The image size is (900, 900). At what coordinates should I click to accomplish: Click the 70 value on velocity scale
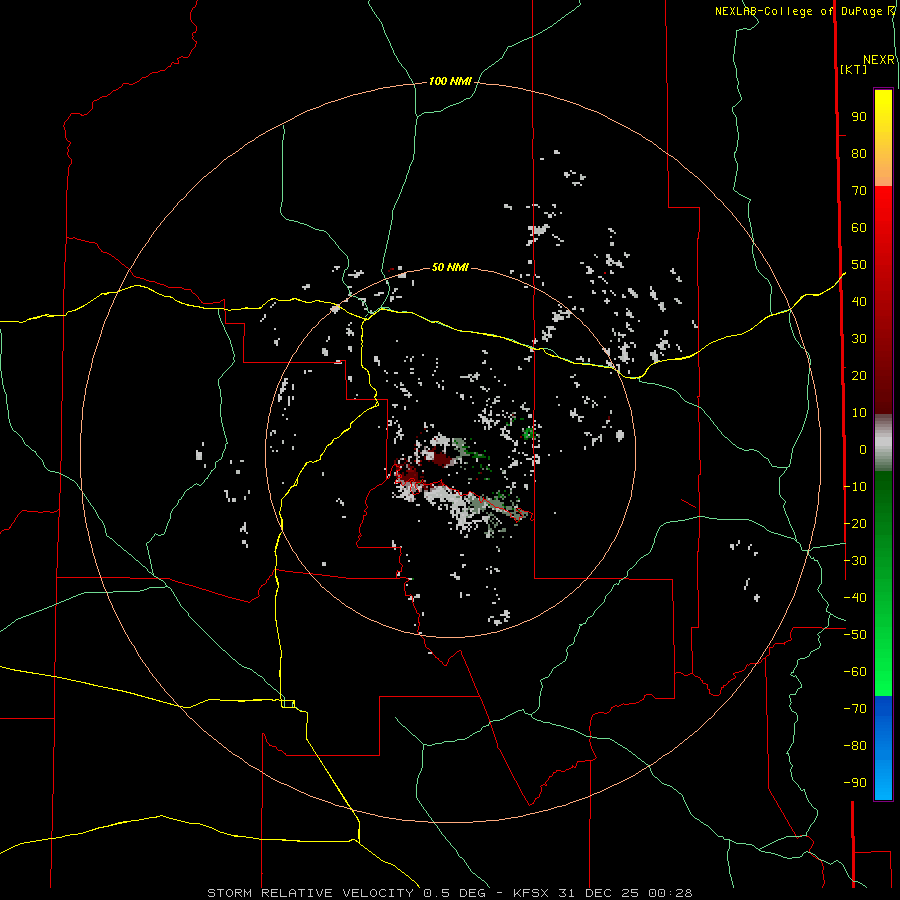(x=859, y=191)
